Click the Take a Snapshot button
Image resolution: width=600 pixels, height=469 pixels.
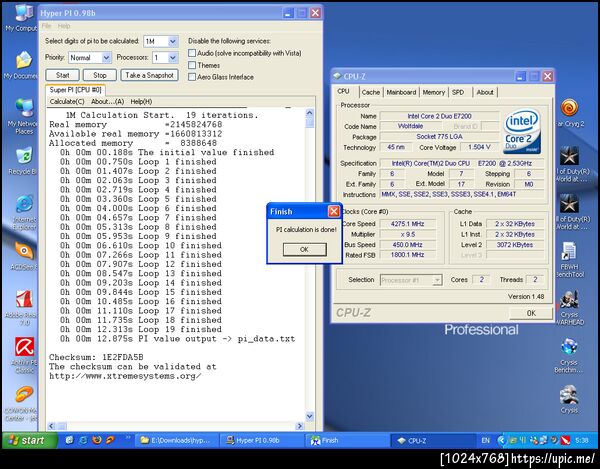point(147,75)
